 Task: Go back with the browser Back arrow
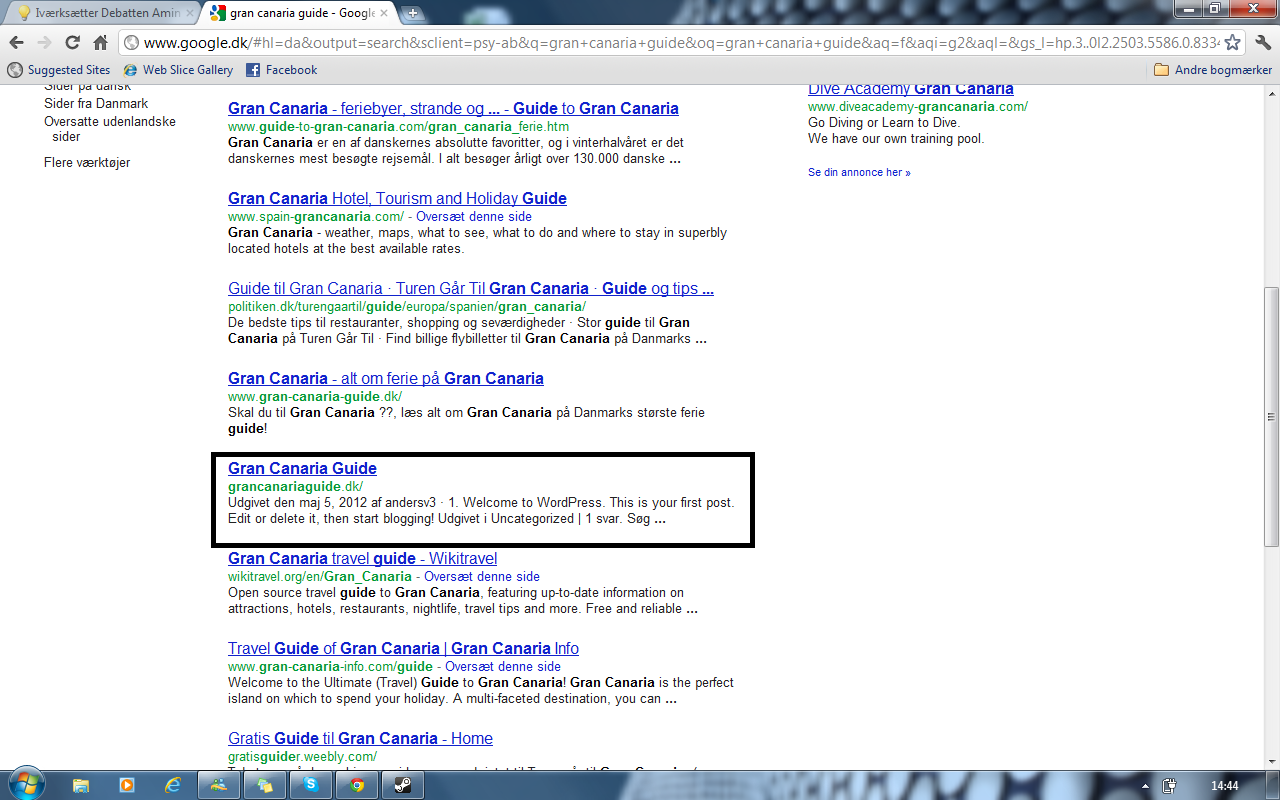coord(17,43)
